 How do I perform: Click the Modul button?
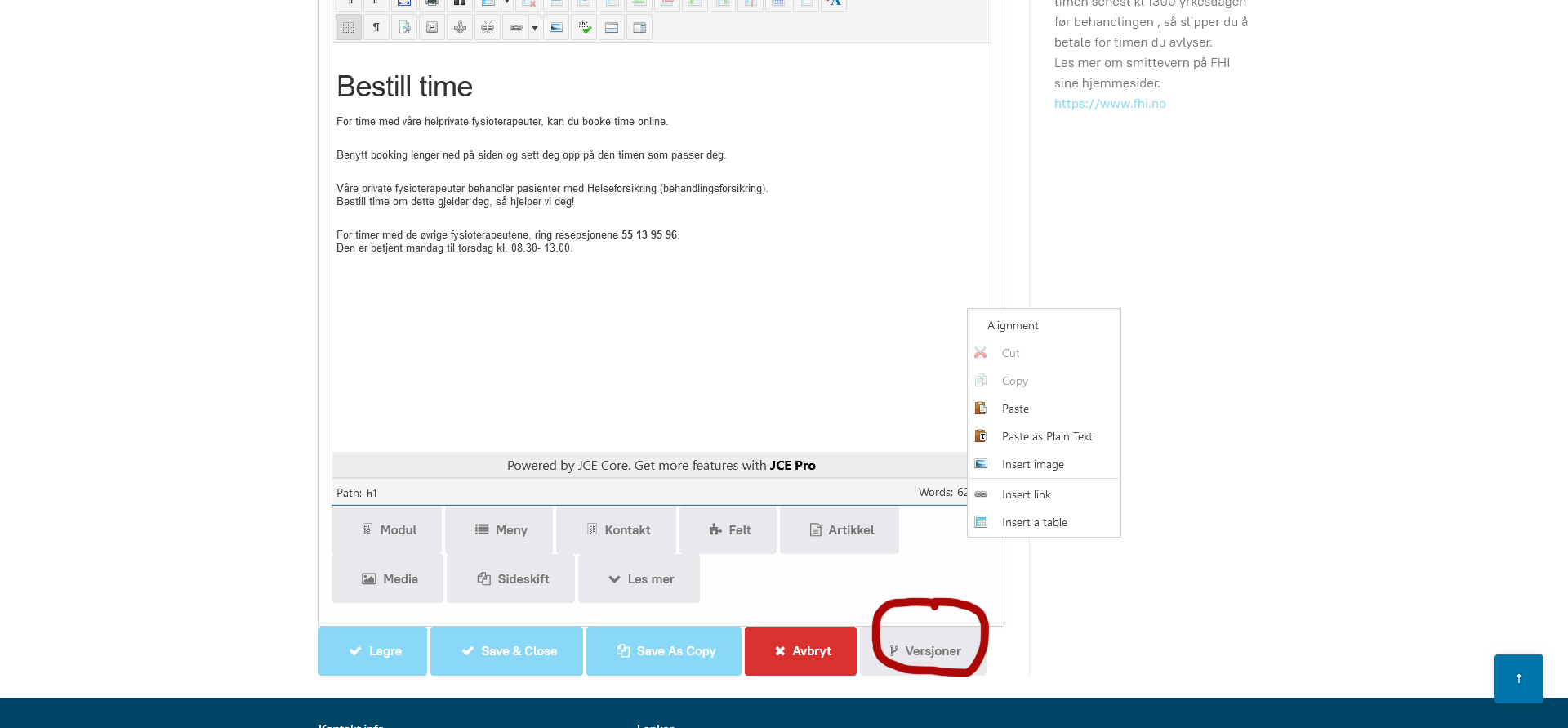coord(387,529)
